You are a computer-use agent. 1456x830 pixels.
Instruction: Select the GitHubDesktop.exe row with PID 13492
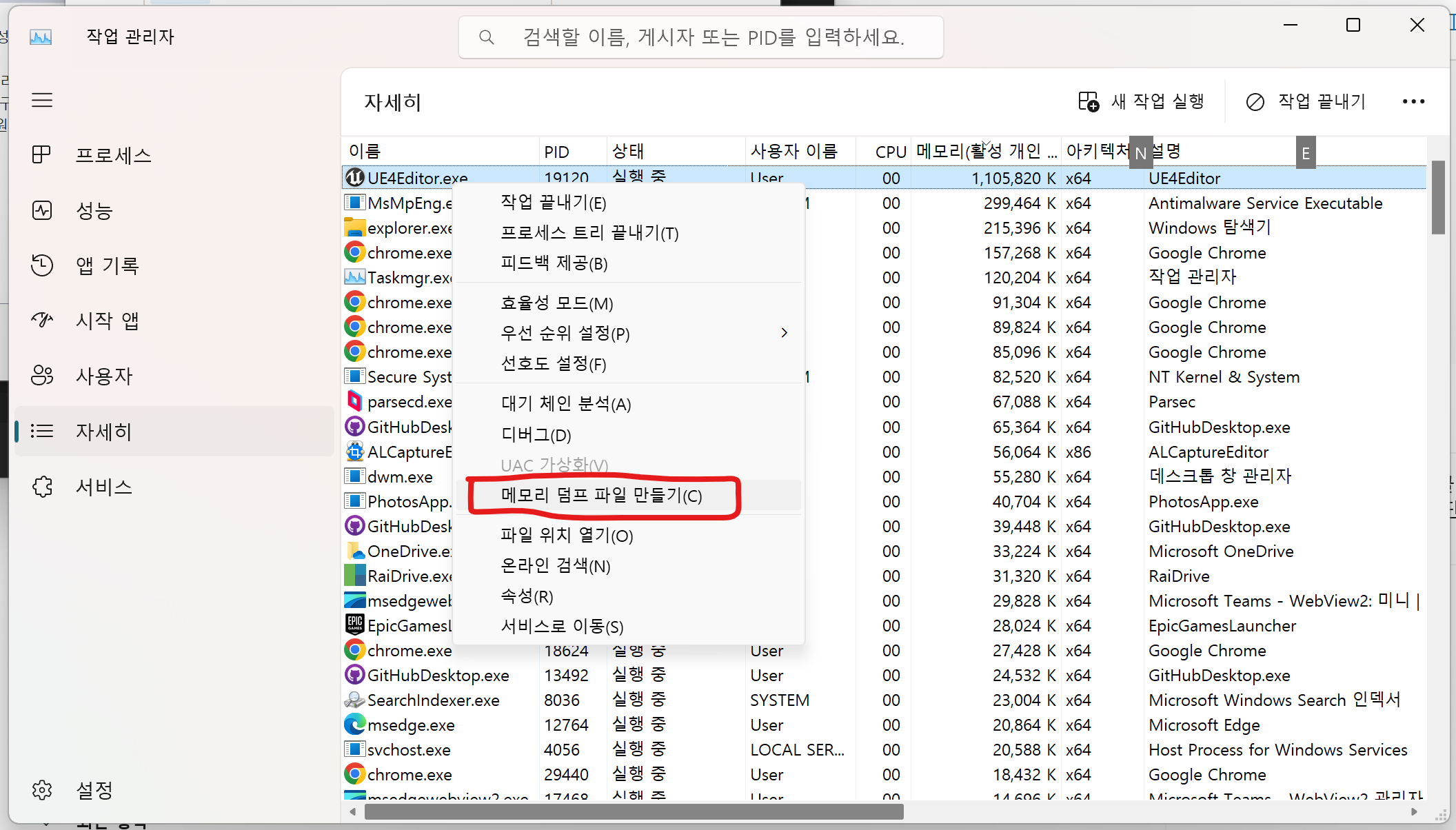pyautogui.click(x=884, y=675)
